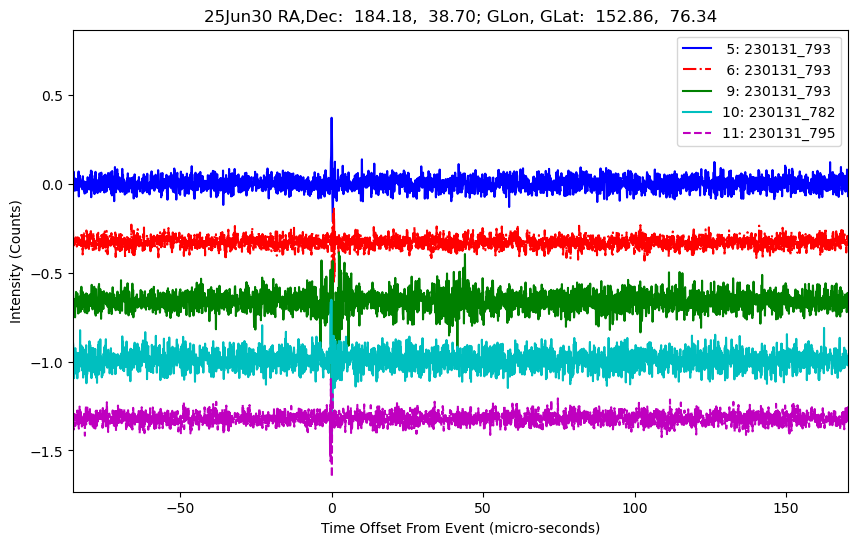Click the red dash-dot legend line sample

(x=697, y=69)
